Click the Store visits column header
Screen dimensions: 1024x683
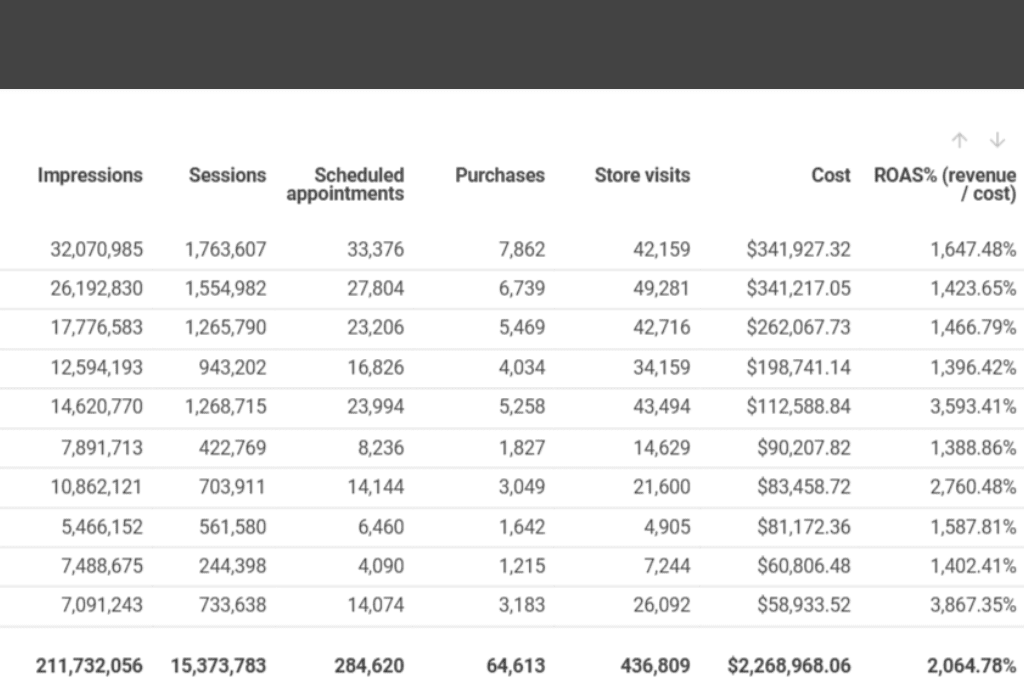point(642,175)
